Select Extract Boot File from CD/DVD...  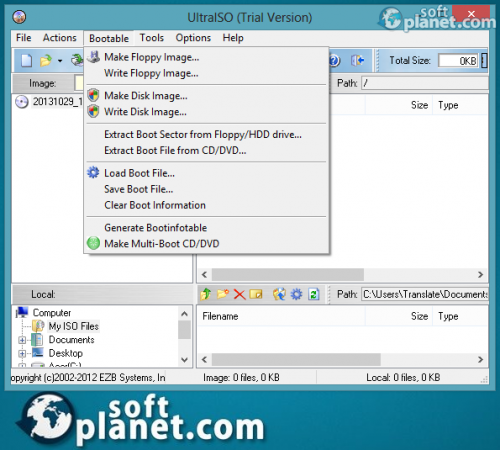click(x=207, y=150)
